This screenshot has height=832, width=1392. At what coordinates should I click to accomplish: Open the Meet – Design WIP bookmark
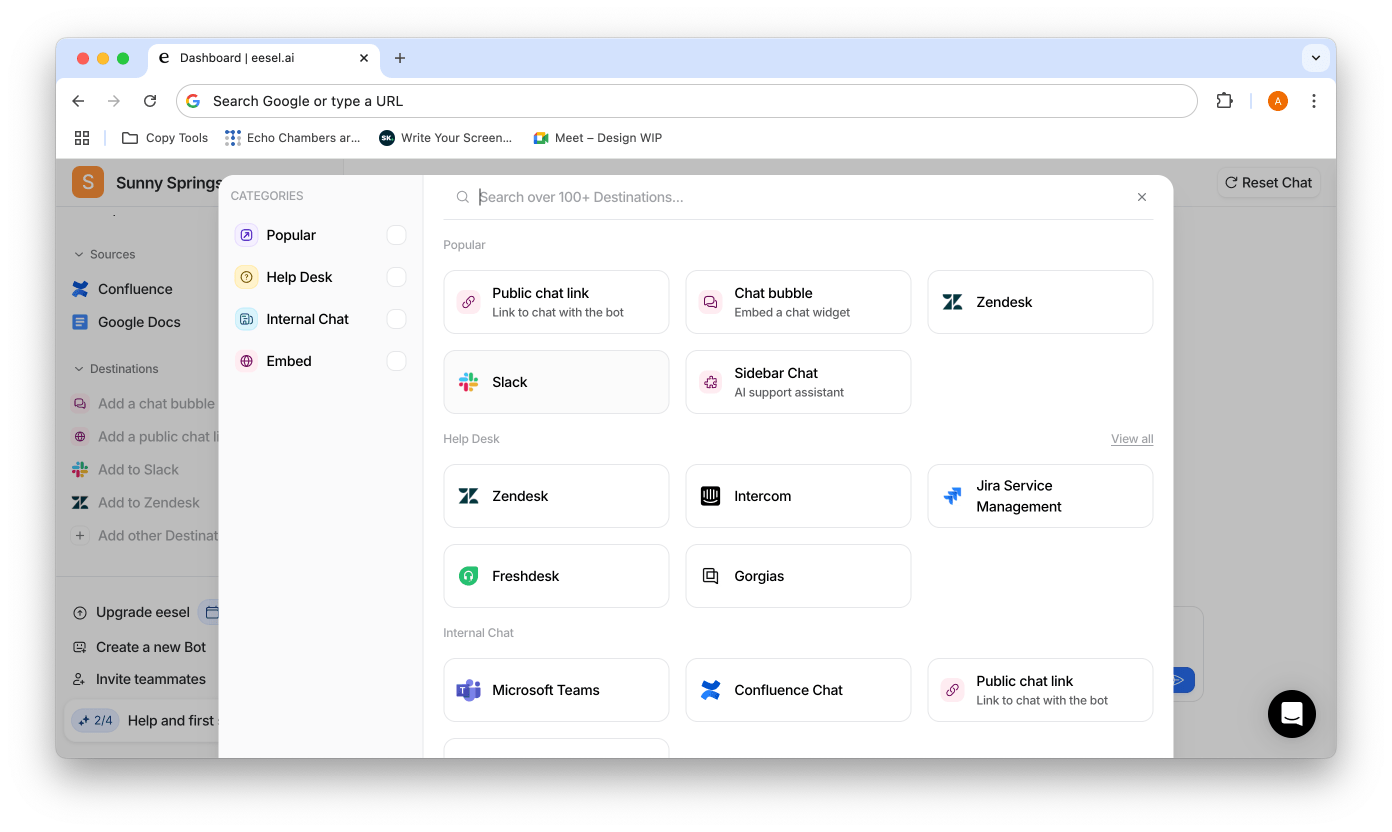click(598, 138)
